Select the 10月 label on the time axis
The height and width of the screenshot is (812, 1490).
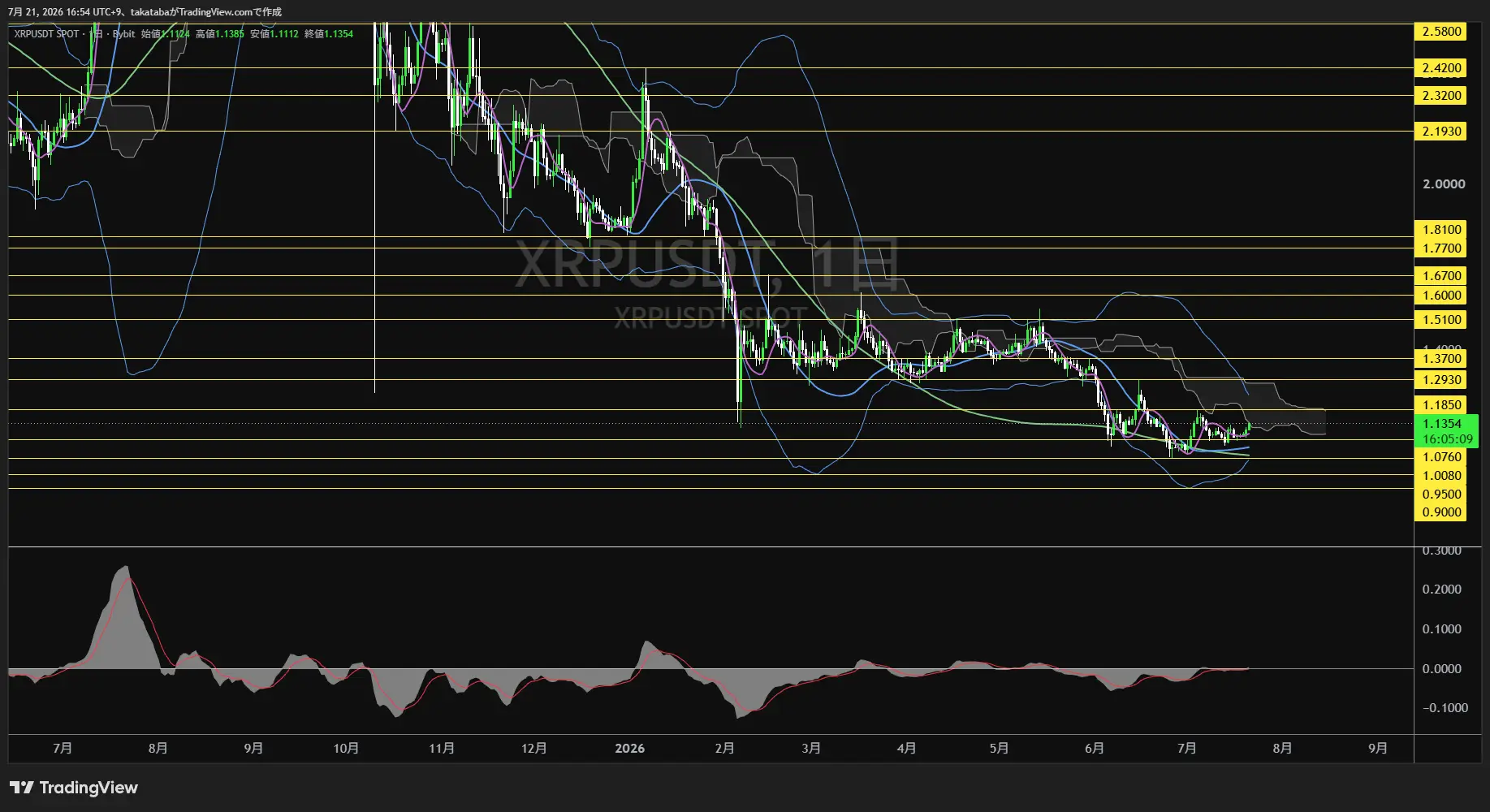[346, 748]
